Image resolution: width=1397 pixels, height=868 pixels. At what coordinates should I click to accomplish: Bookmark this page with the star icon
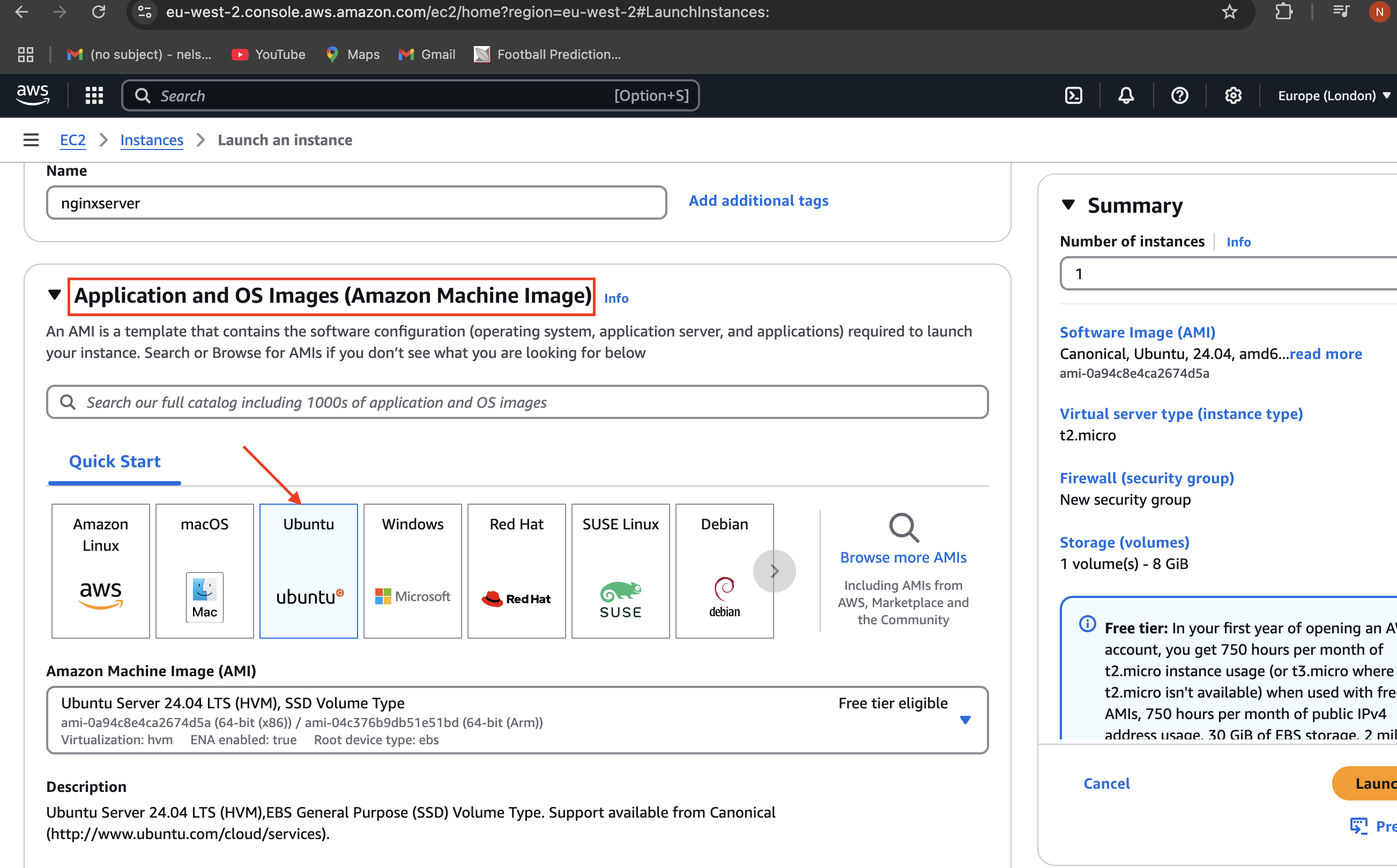pos(1229,12)
